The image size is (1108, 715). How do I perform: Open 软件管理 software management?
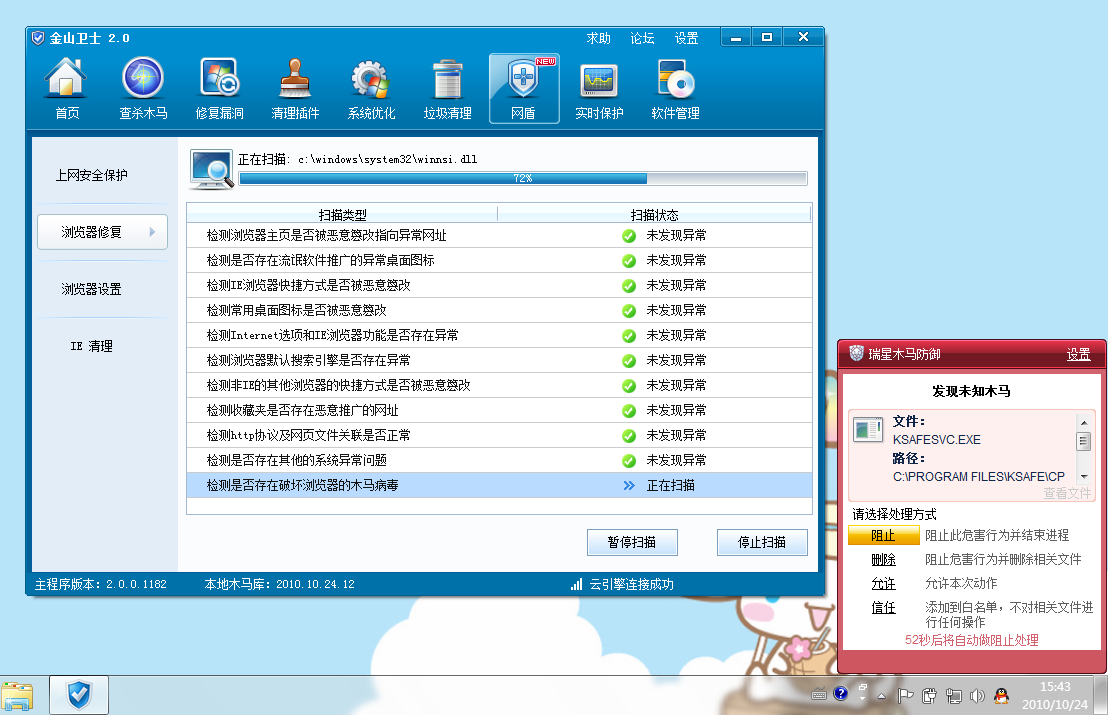point(676,88)
